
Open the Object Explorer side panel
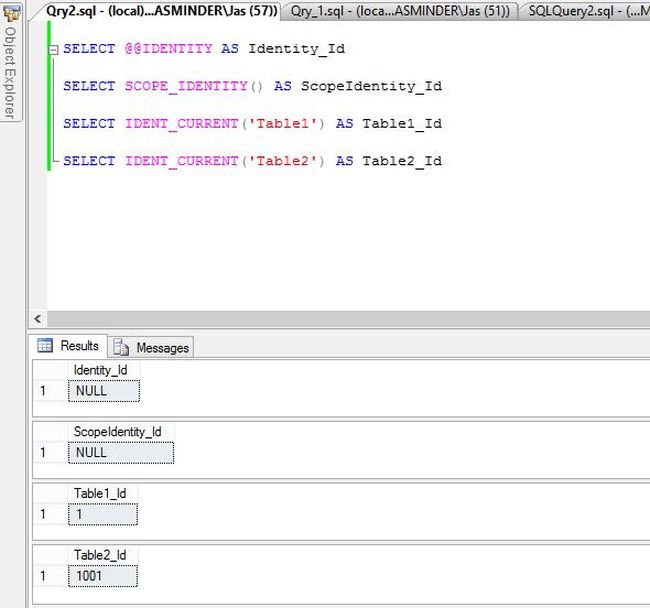click(10, 62)
